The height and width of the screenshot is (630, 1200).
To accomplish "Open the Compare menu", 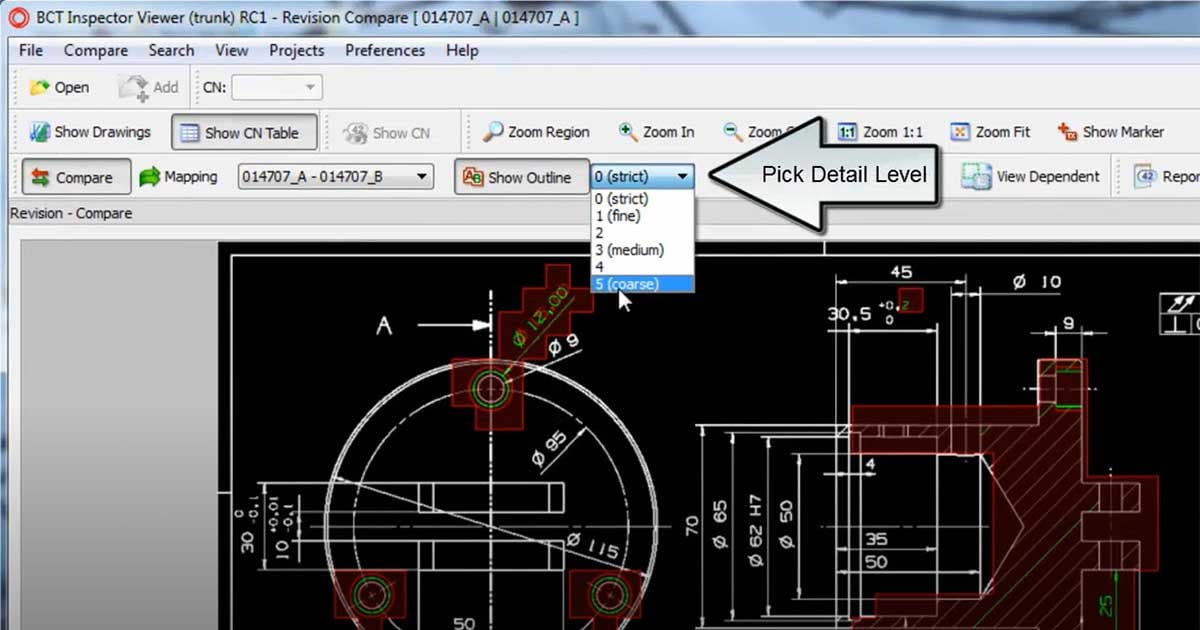I will [96, 50].
